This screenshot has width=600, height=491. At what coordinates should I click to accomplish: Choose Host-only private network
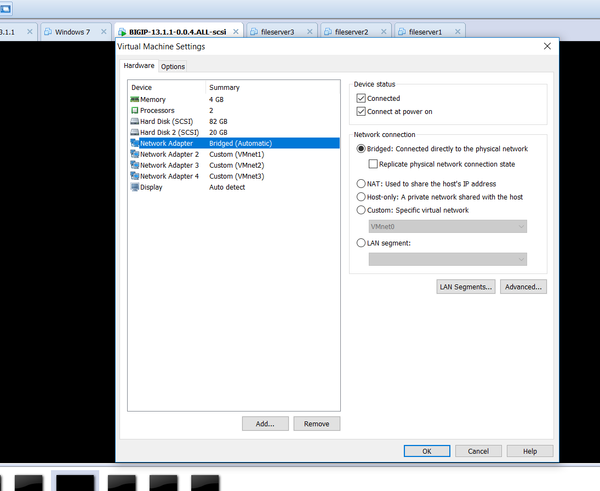click(361, 197)
